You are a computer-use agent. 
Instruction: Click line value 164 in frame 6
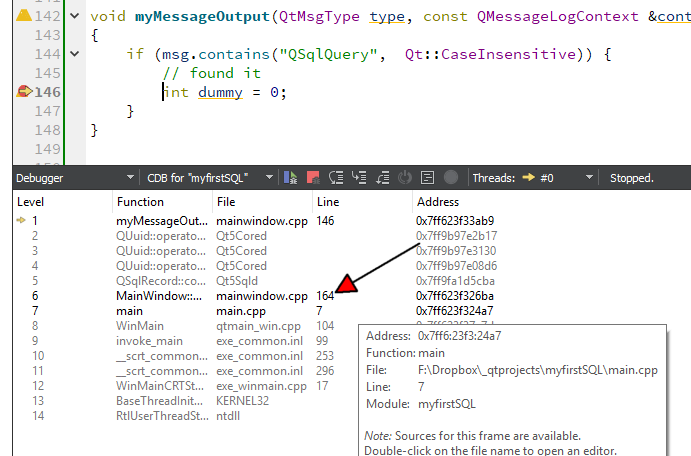325,296
